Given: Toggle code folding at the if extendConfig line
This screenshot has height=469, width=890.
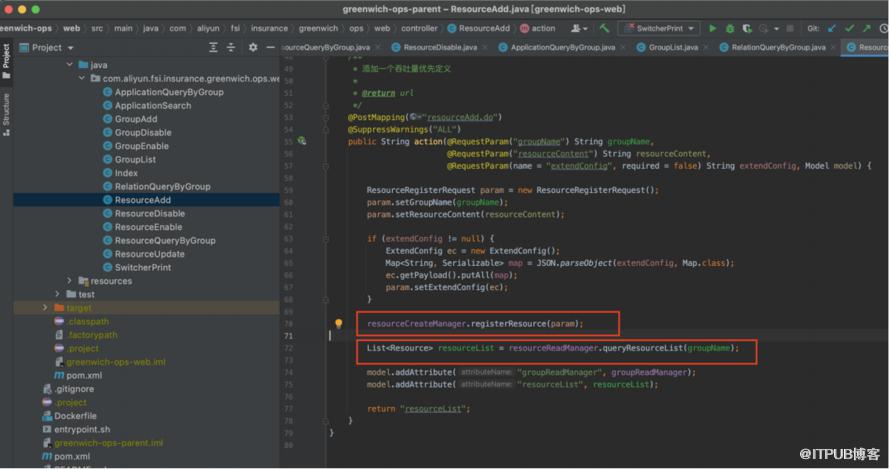Looking at the screenshot, I should [x=326, y=238].
